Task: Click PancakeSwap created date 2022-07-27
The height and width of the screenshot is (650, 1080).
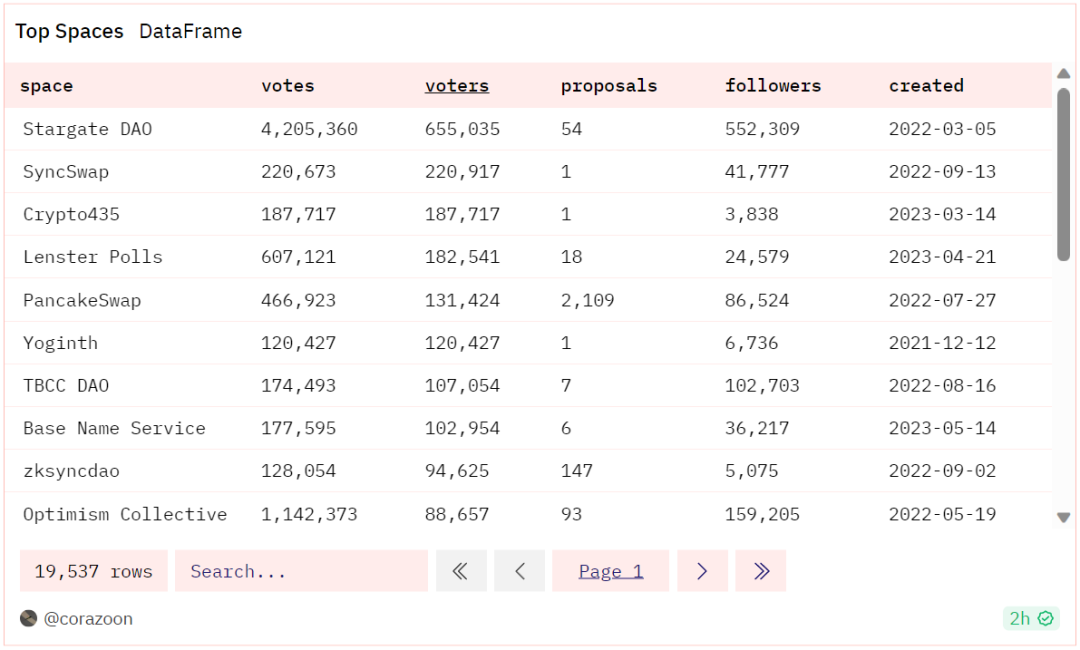Action: pyautogui.click(x=942, y=300)
